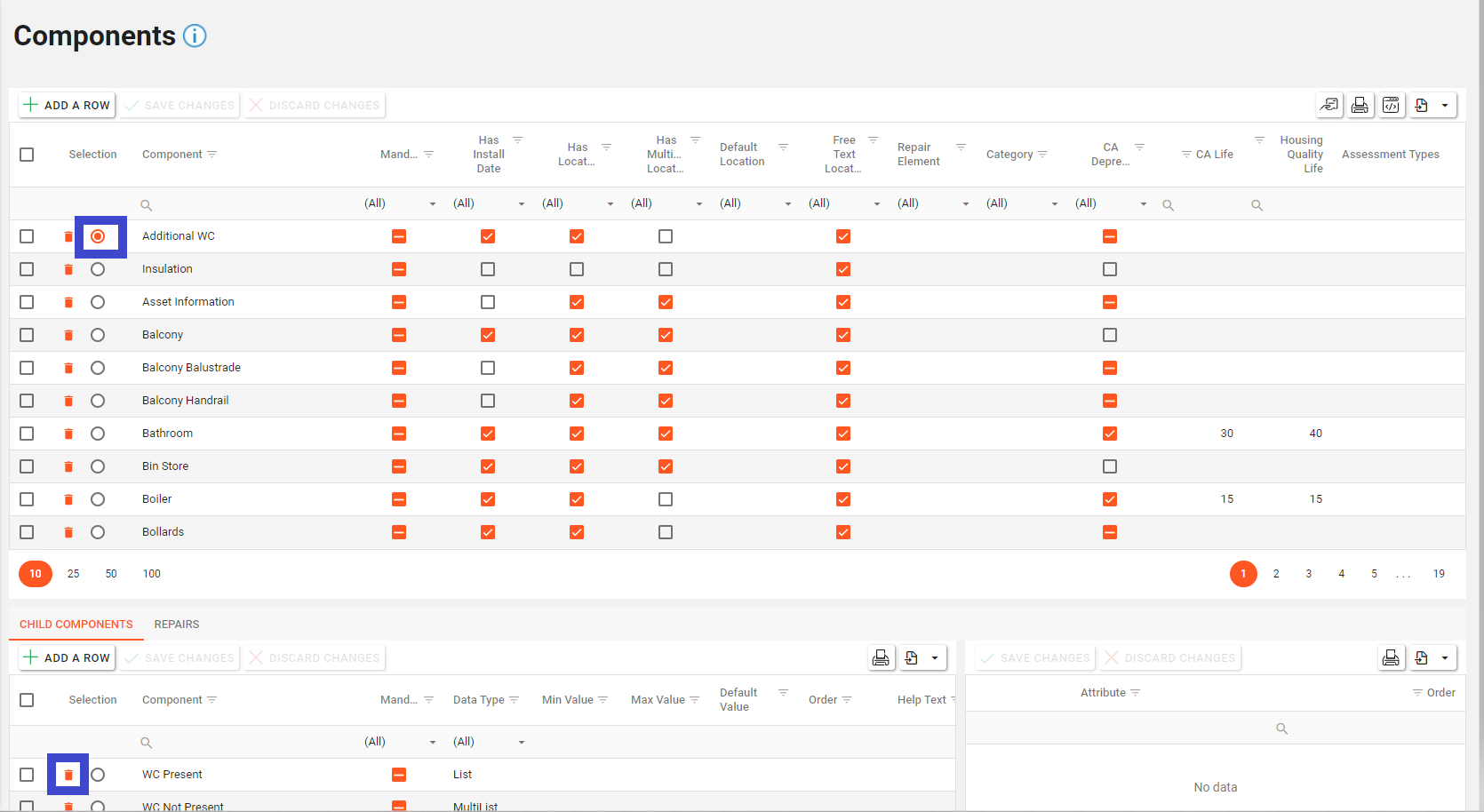Select the Boiler row radio button
Screen dimensions: 1484x812
[x=98, y=499]
